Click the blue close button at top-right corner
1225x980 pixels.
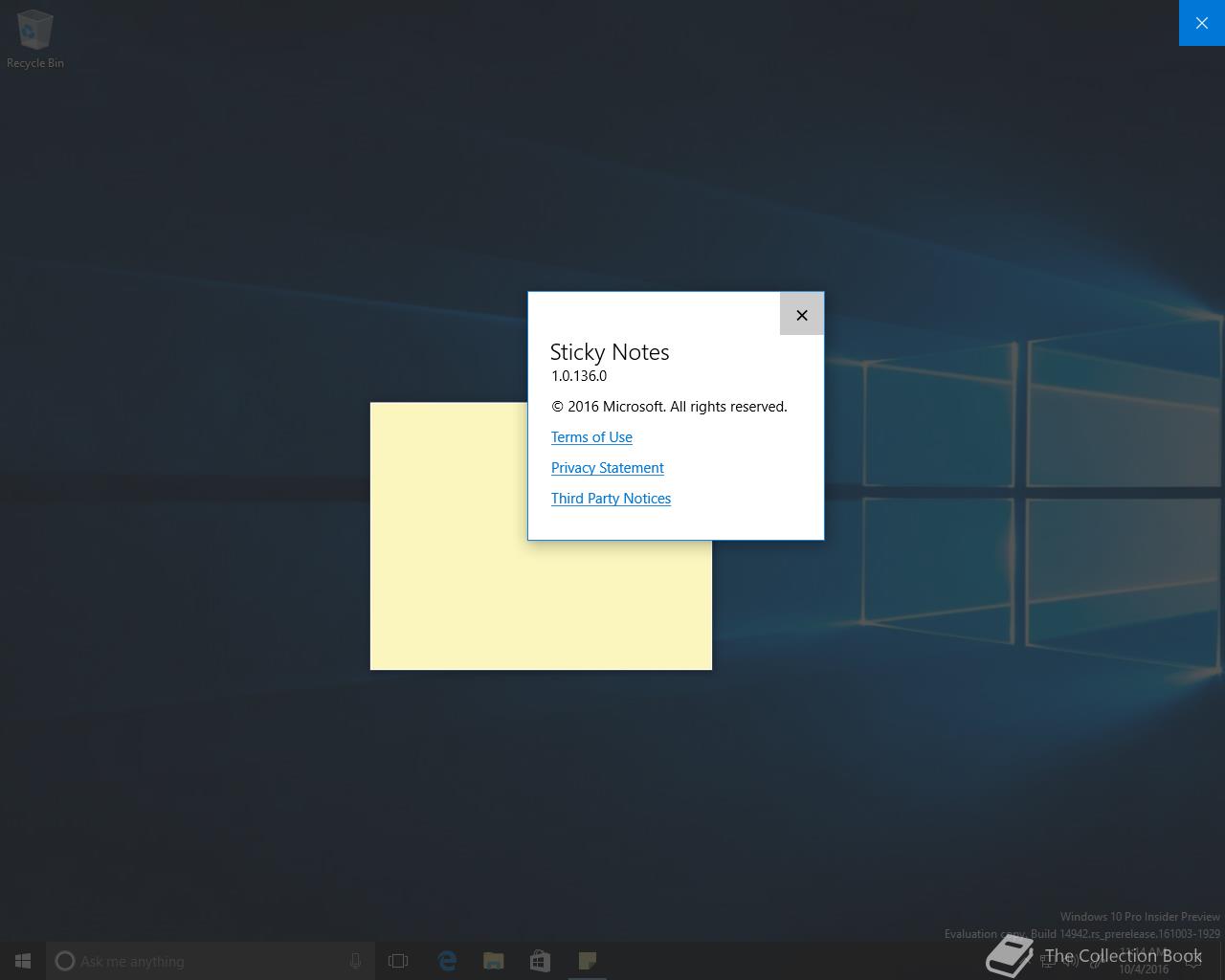coord(1202,23)
